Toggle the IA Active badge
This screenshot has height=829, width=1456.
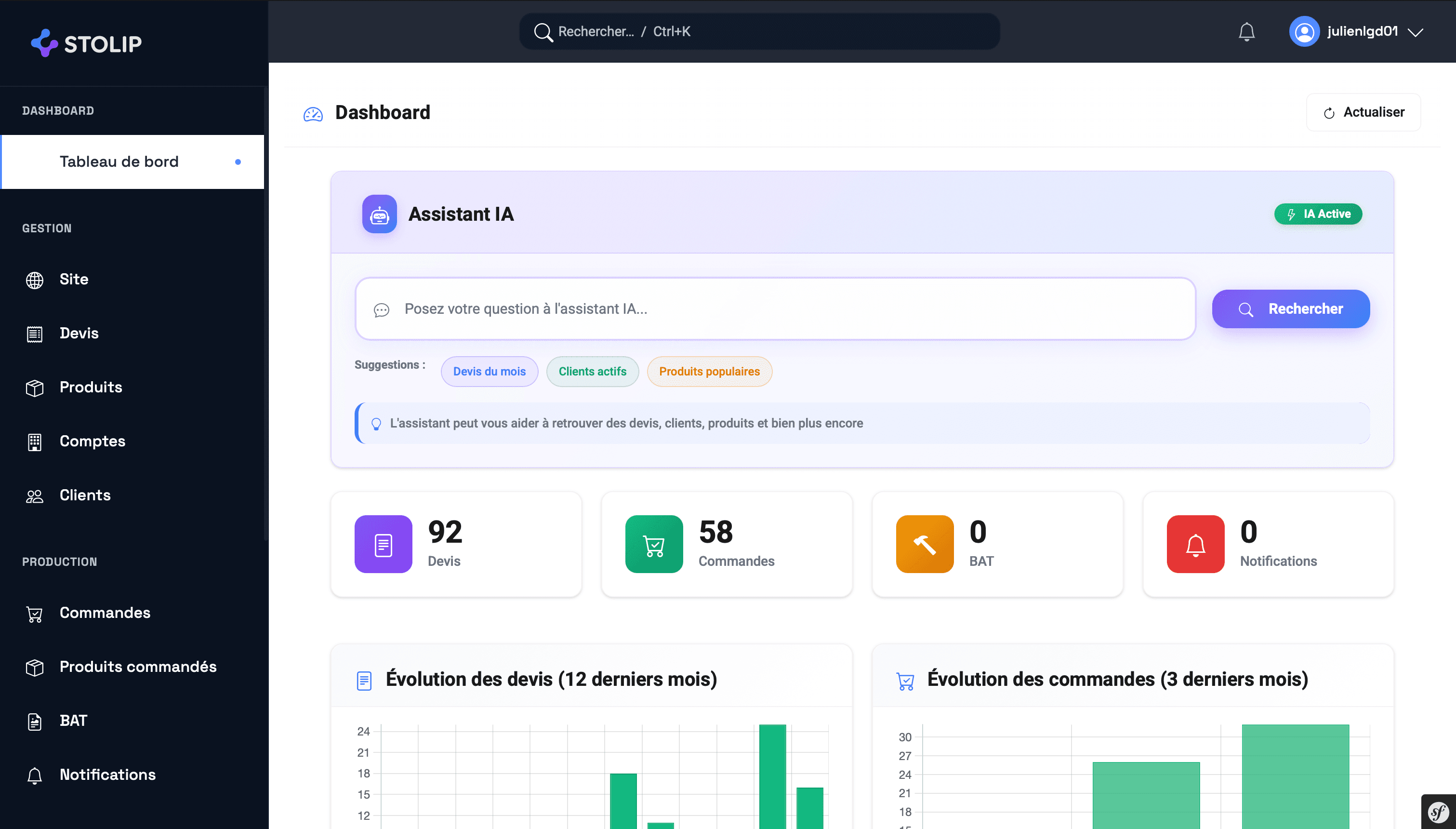pyautogui.click(x=1318, y=214)
